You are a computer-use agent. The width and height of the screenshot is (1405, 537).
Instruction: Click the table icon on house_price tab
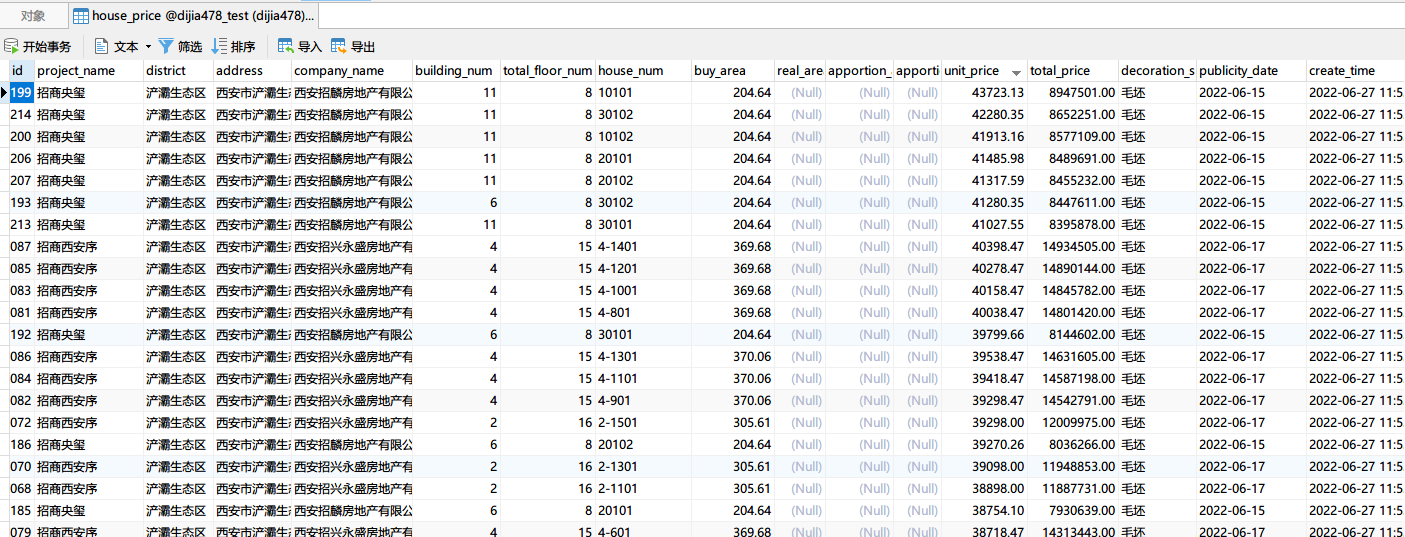[81, 16]
